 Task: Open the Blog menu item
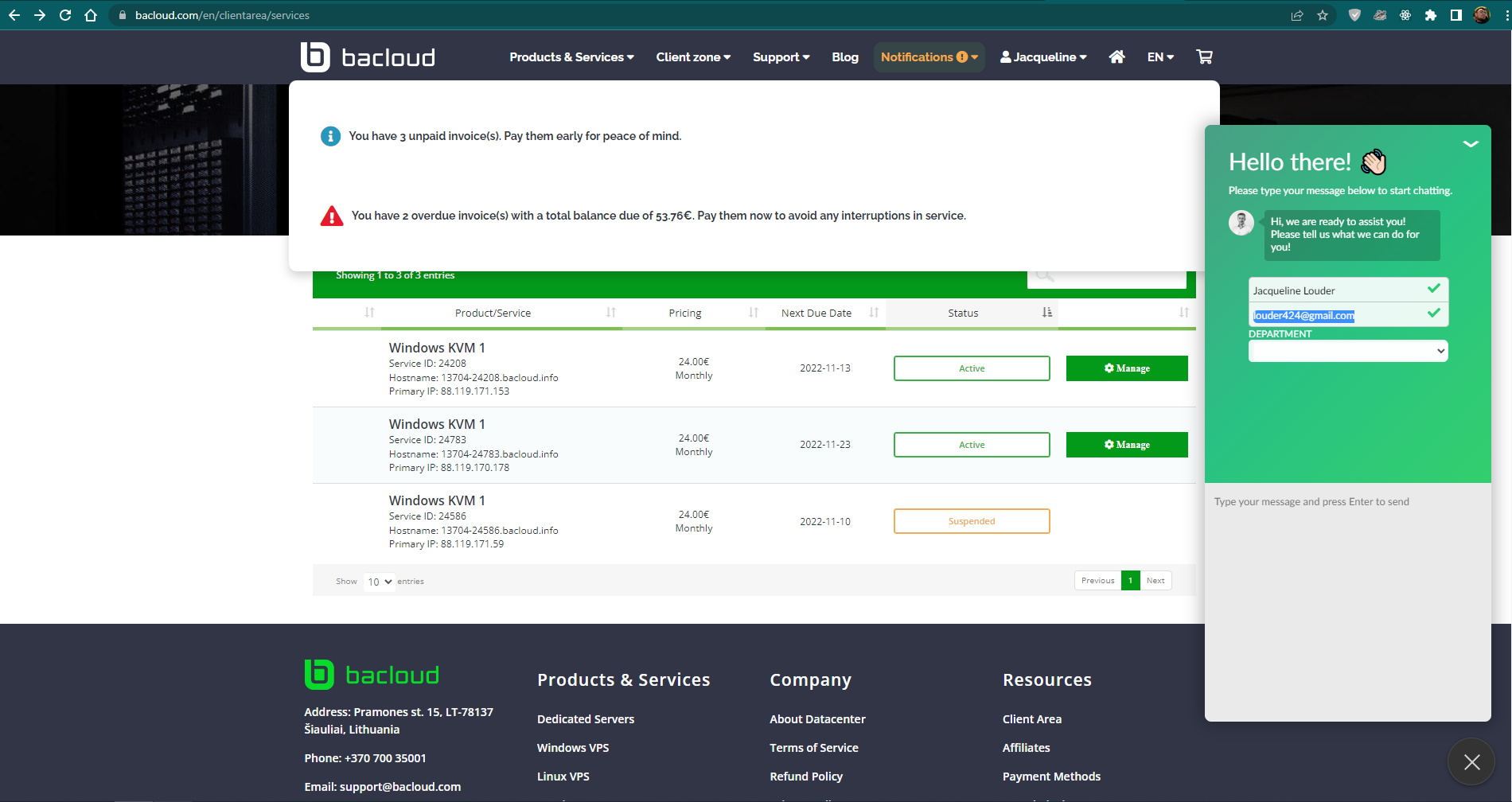(x=845, y=57)
